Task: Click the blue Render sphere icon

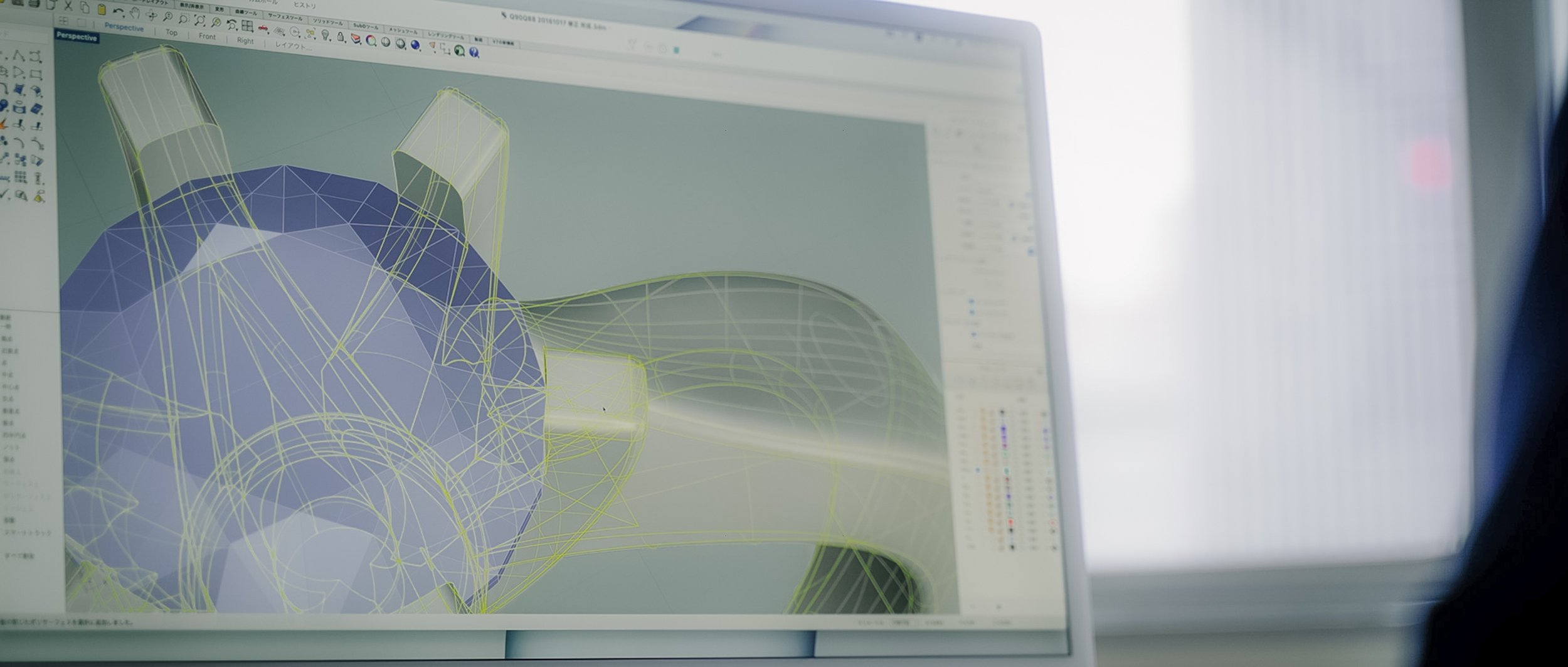Action: click(x=415, y=45)
